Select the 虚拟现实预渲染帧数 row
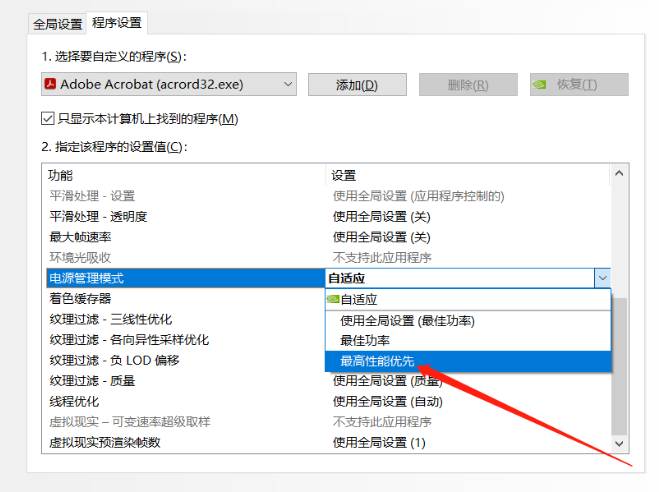 click(x=328, y=442)
